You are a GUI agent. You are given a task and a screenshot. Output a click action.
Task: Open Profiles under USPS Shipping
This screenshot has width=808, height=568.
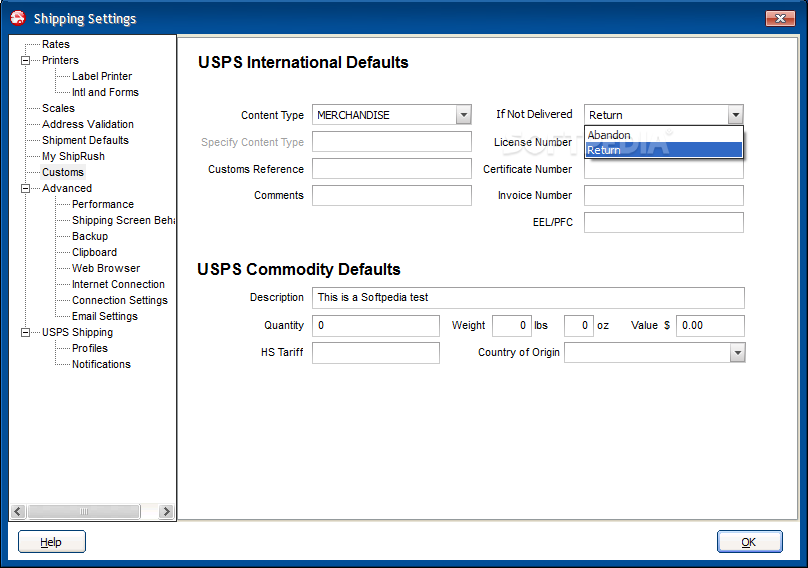click(90, 348)
